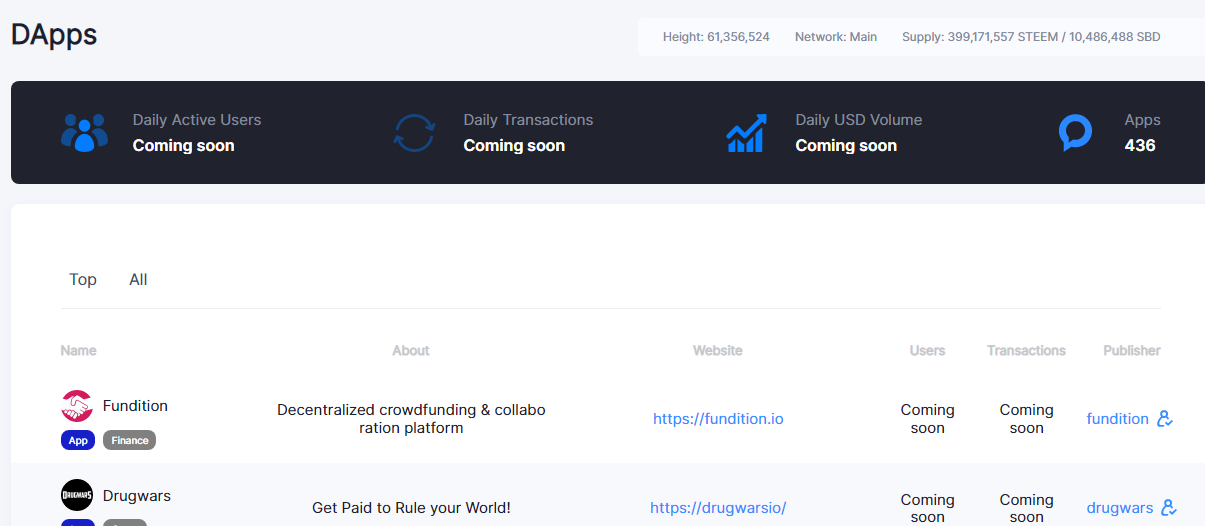
Task: Click the Transactions column header
Action: point(1026,351)
